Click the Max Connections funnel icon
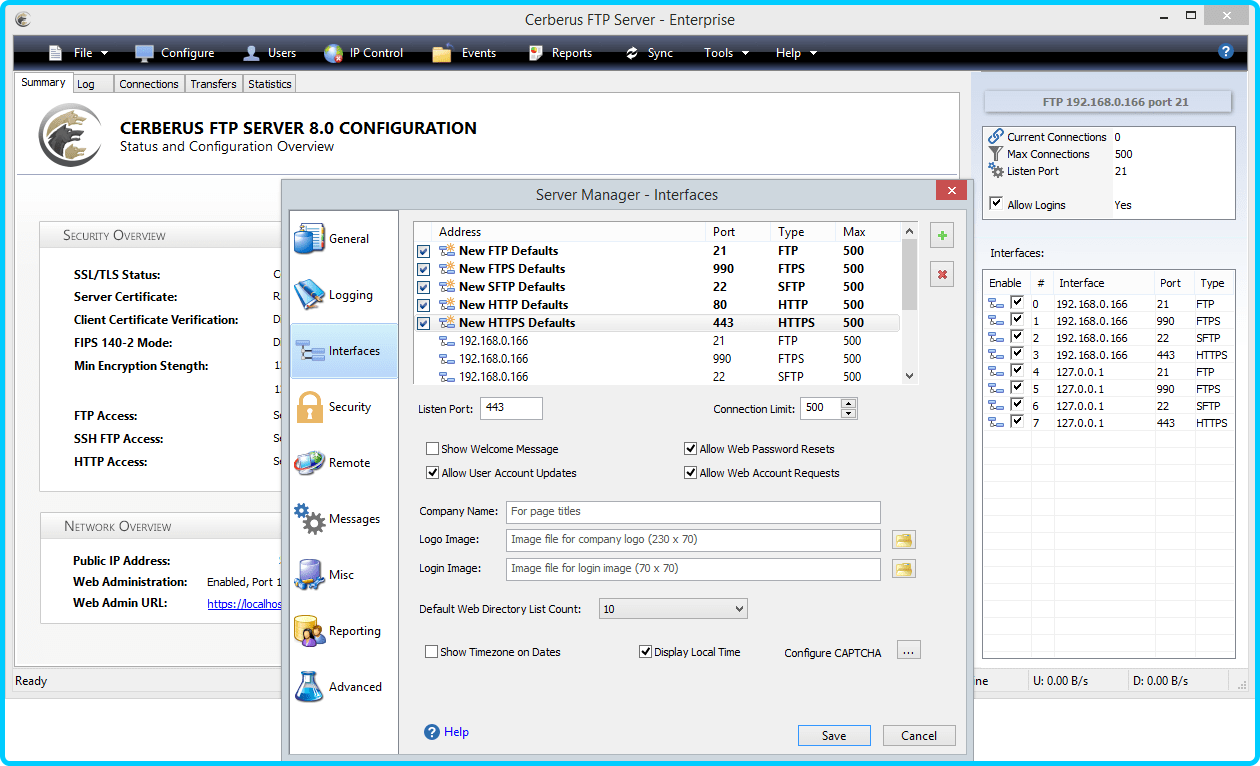Image resolution: width=1260 pixels, height=766 pixels. [x=996, y=153]
